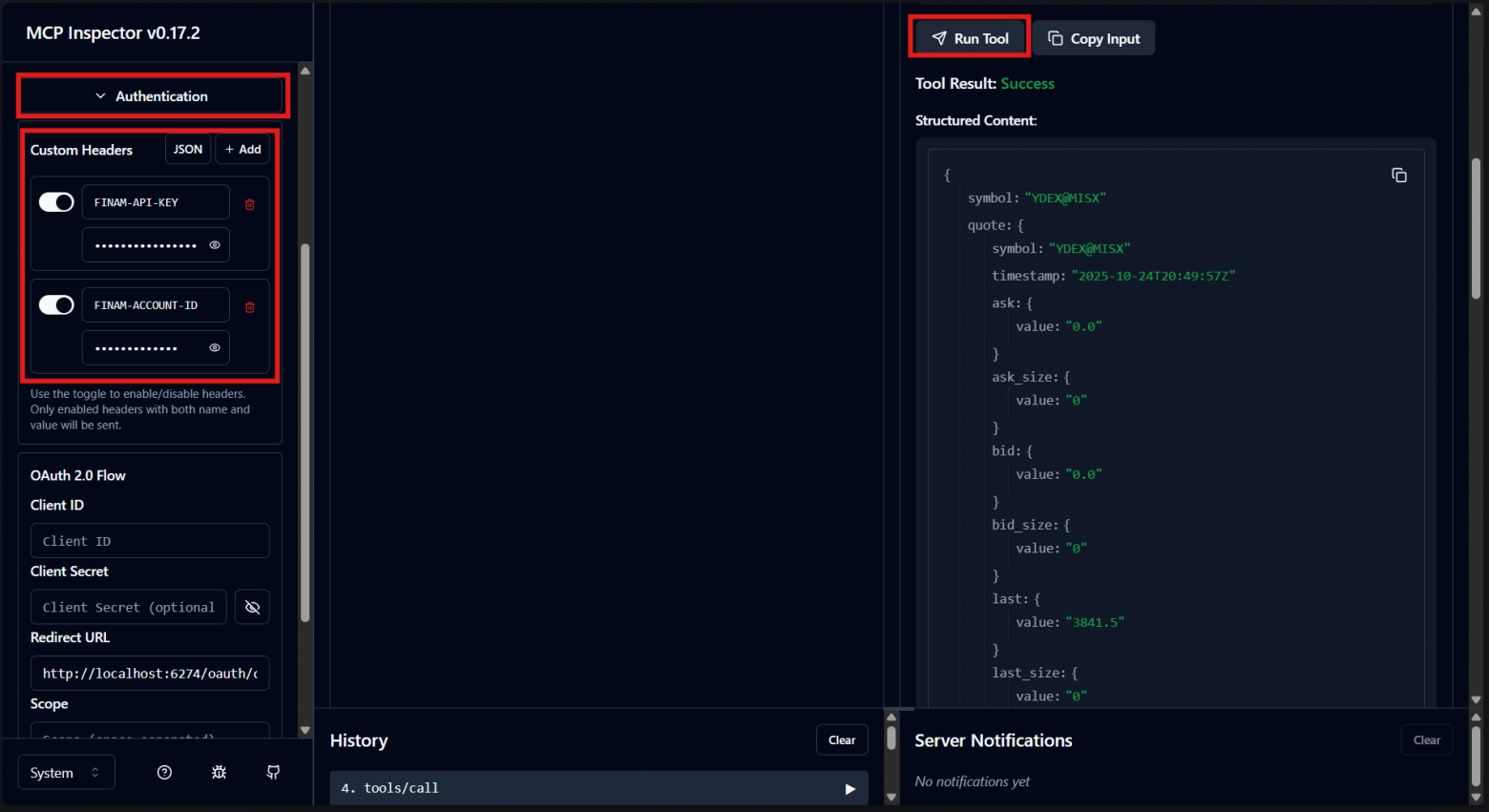Clear the History list
The width and height of the screenshot is (1489, 812).
tap(842, 740)
